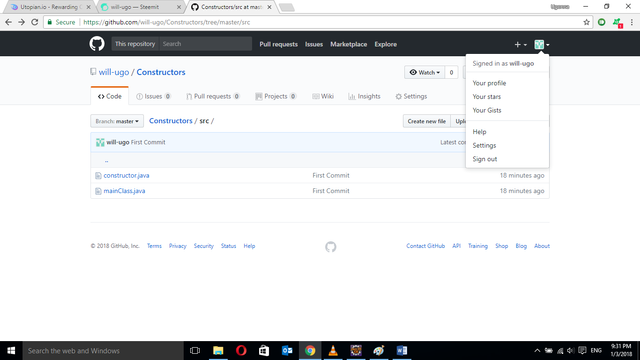Open the Contact GitHub footer link

[x=425, y=246]
